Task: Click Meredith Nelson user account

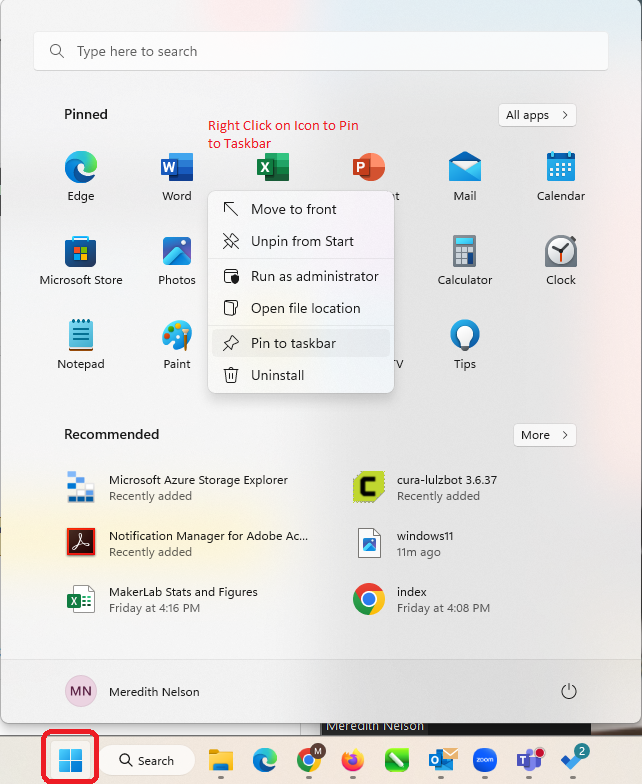Action: click(x=132, y=692)
